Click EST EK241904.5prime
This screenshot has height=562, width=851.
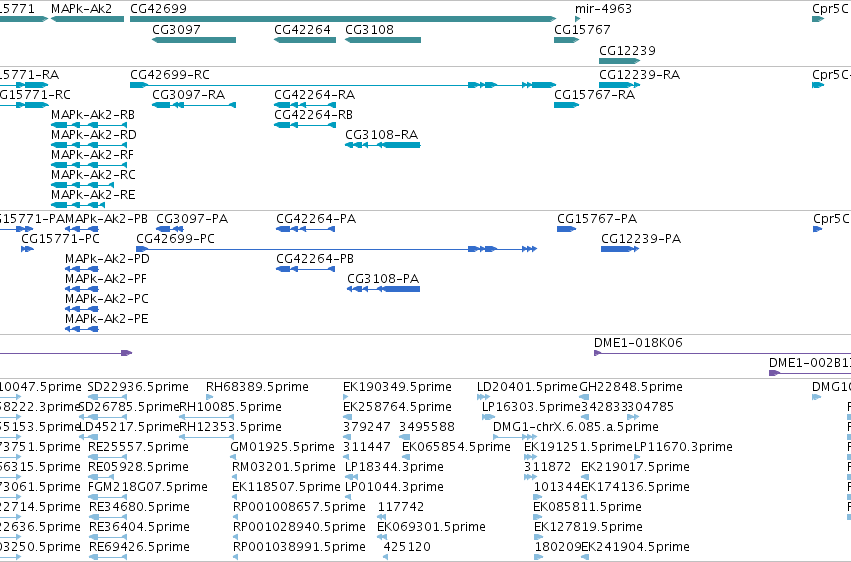tap(585, 557)
